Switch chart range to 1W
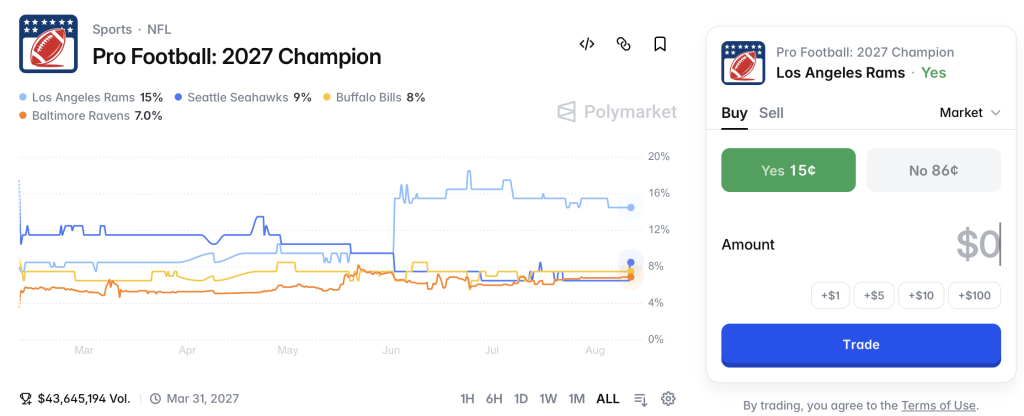Viewport: 1024px width, 416px height. click(548, 398)
